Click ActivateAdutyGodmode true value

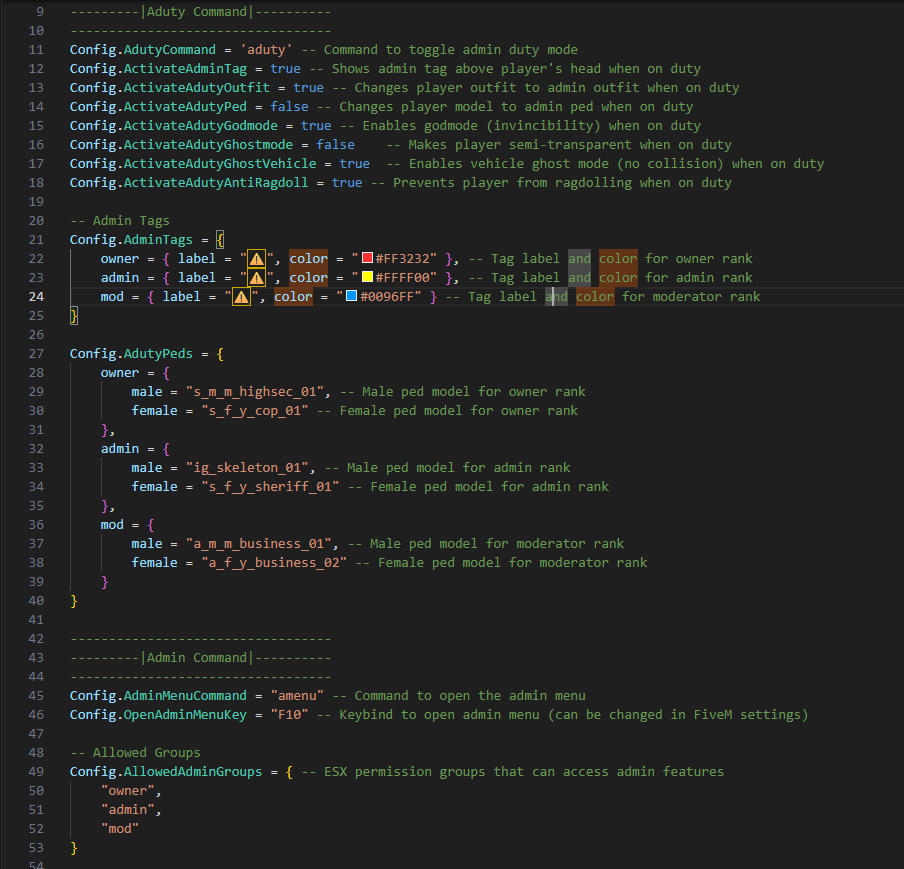317,126
